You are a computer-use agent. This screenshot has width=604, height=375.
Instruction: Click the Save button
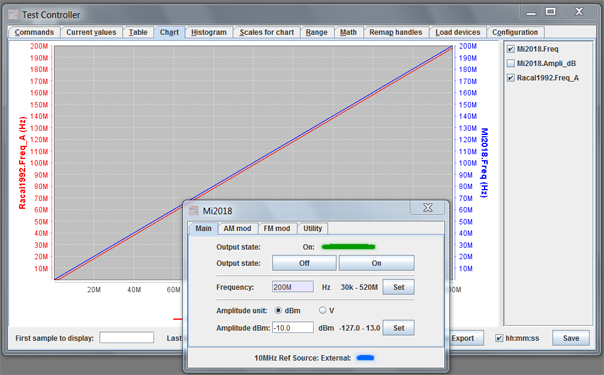point(571,338)
